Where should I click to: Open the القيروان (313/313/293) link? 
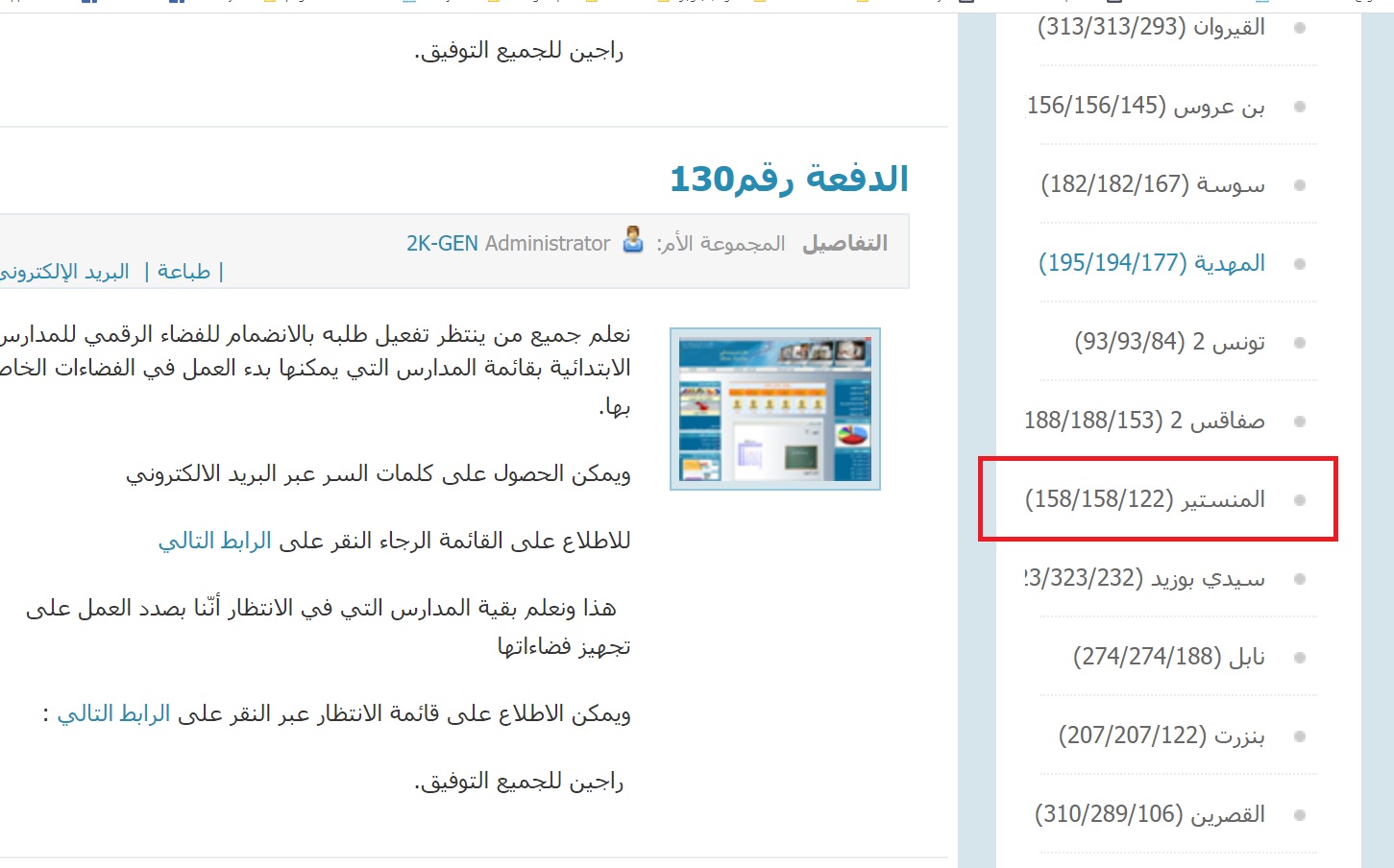tap(1151, 28)
